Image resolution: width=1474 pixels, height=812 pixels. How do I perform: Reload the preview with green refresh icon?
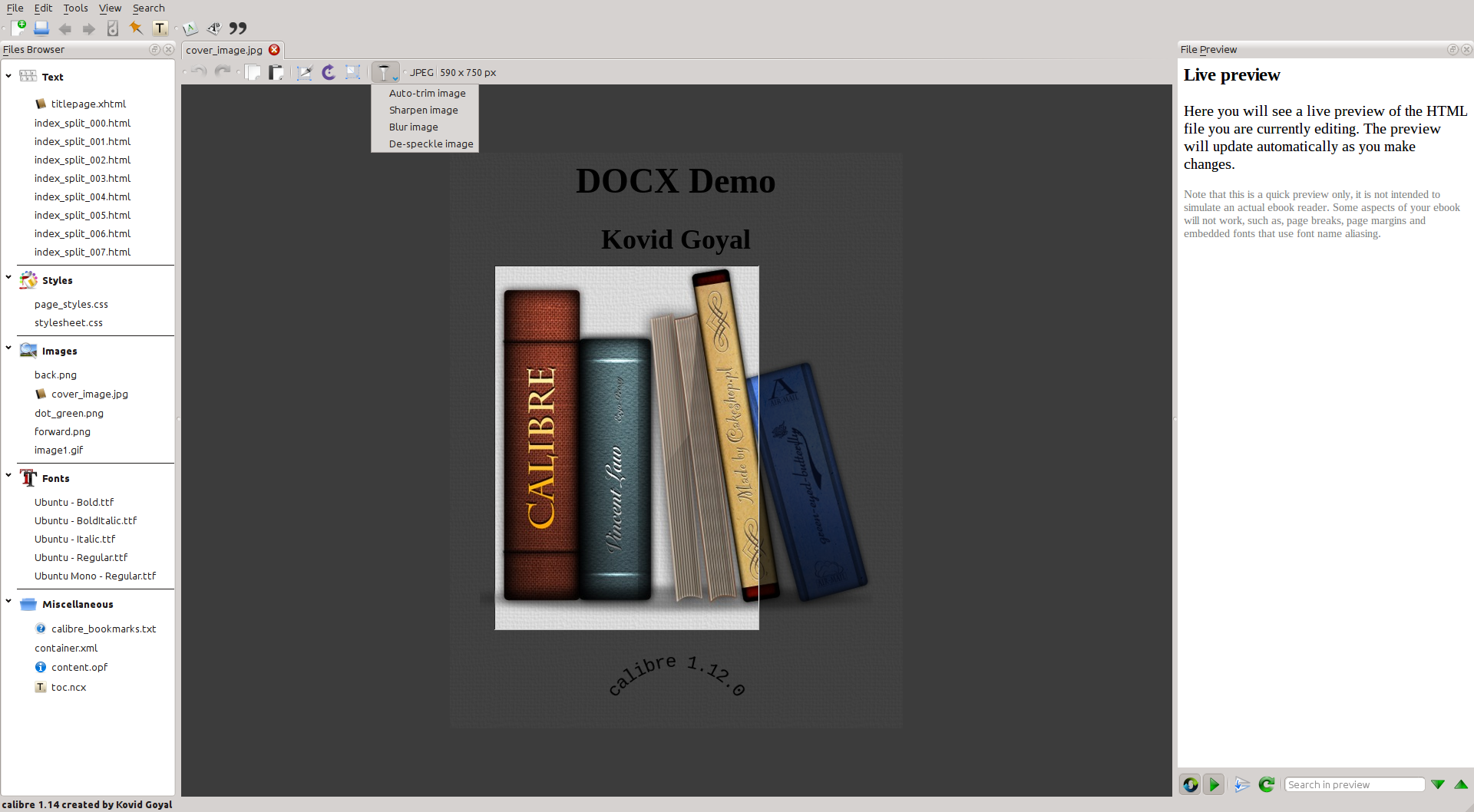click(1267, 784)
